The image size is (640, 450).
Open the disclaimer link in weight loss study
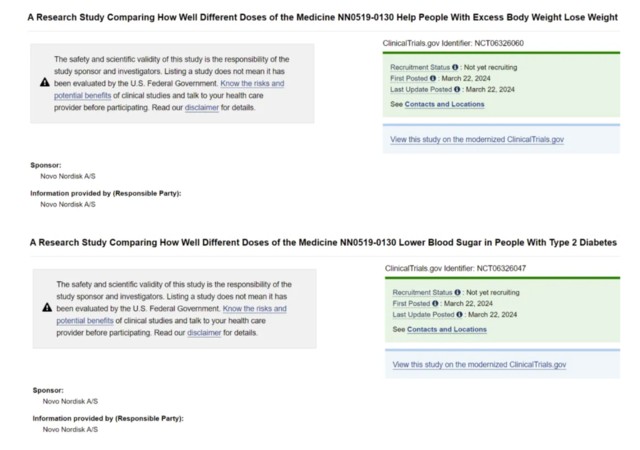tap(201, 107)
